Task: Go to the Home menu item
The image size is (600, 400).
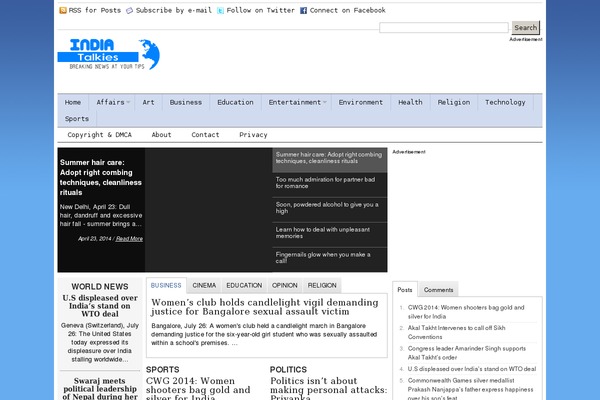Action: click(73, 102)
